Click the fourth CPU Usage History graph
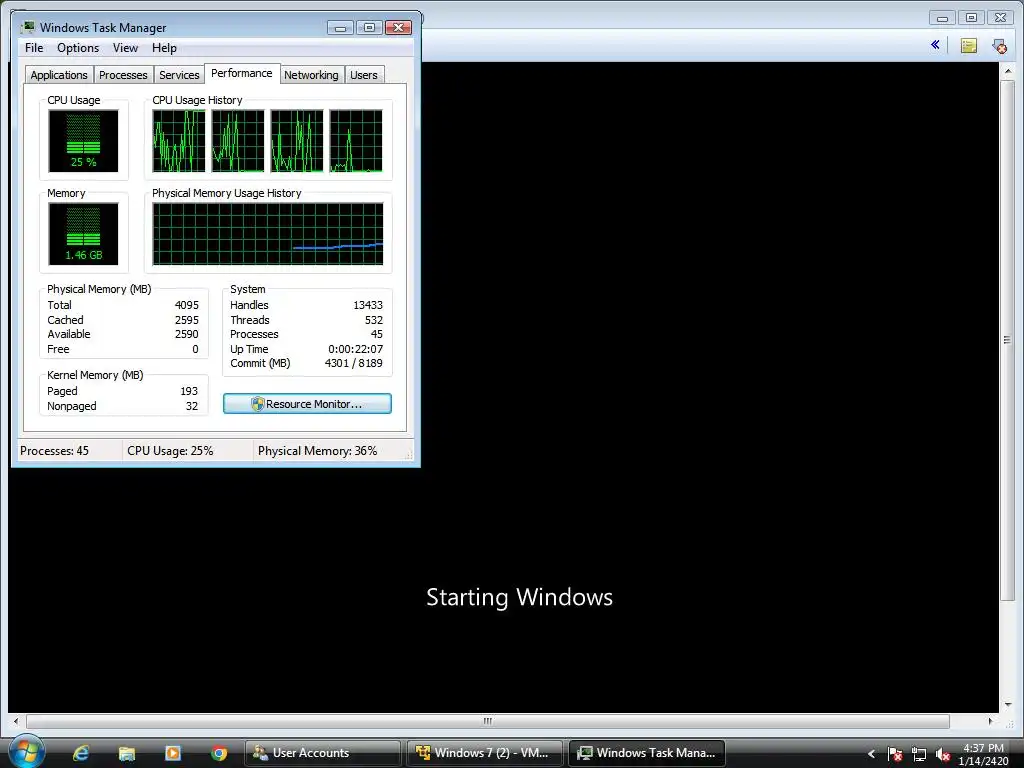This screenshot has width=1024, height=768. (356, 140)
